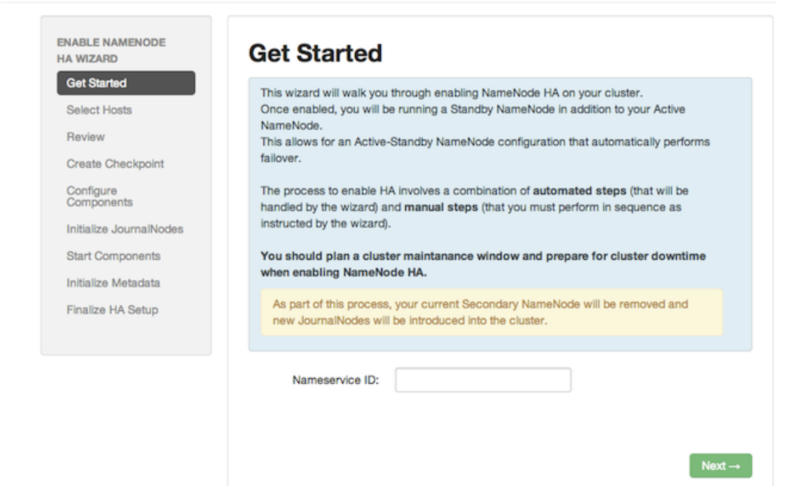Open the Finalize HA Setup step

(x=112, y=310)
